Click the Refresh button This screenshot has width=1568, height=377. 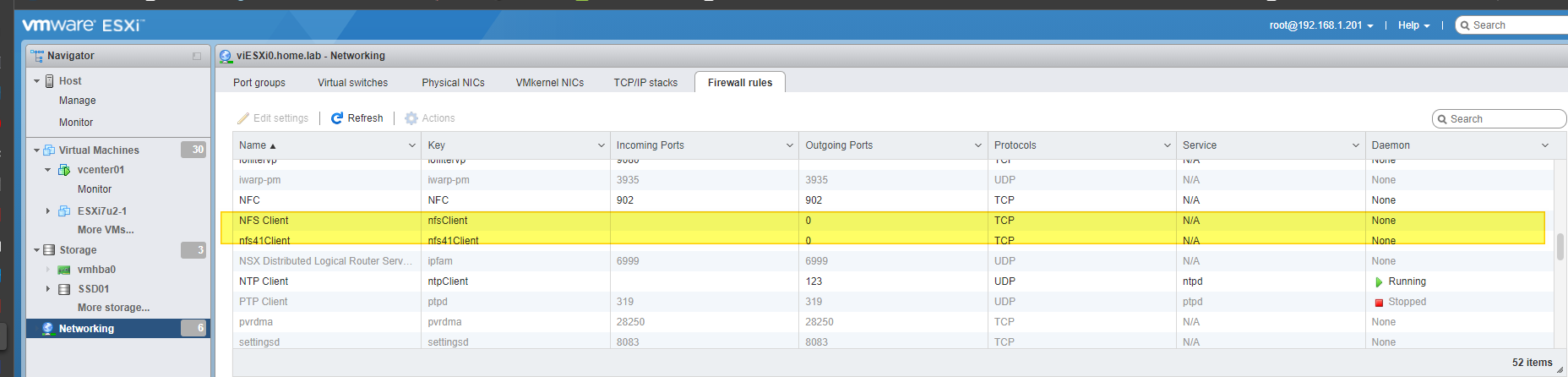pyautogui.click(x=357, y=118)
